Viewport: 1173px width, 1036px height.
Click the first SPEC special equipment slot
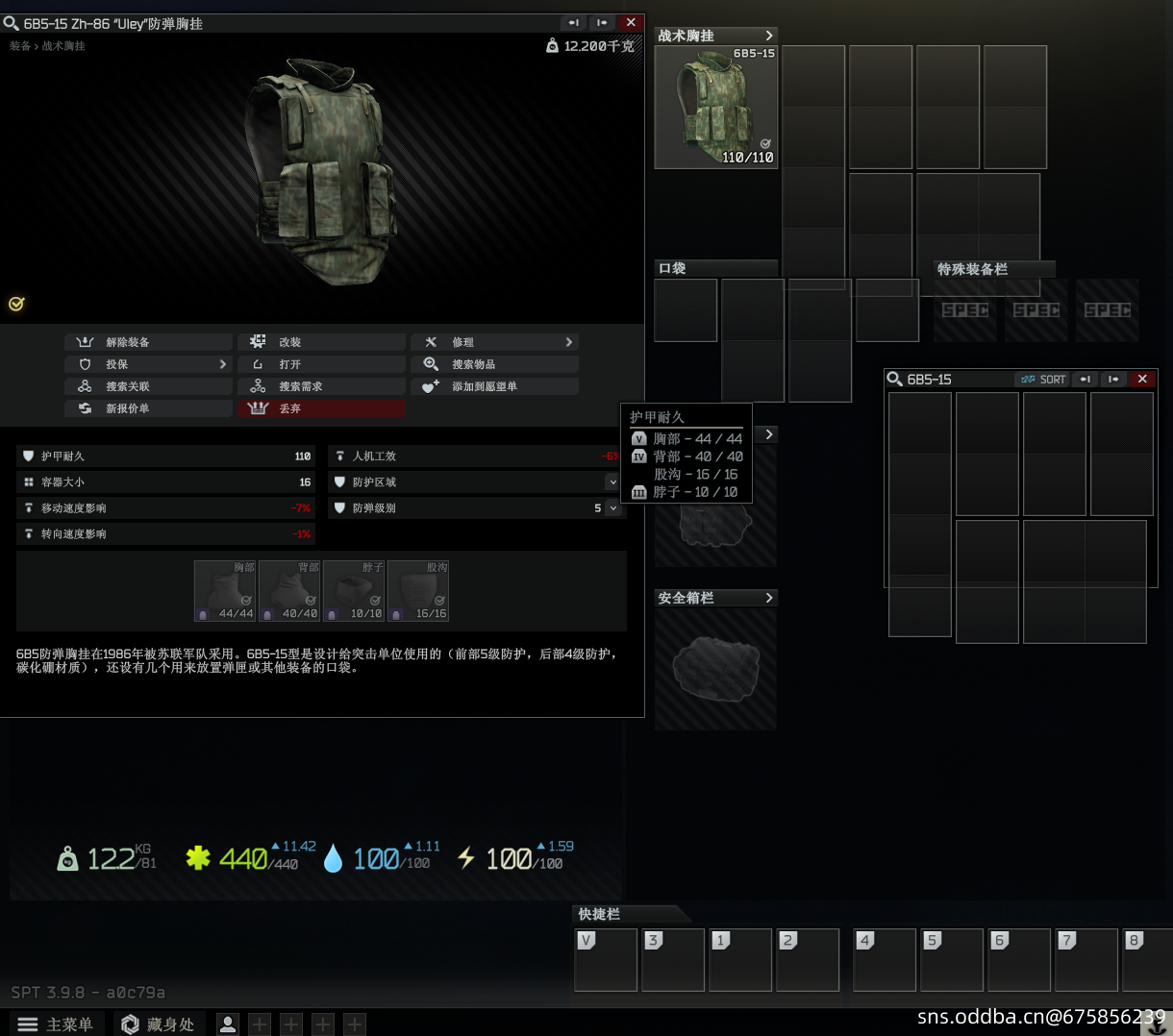click(965, 310)
